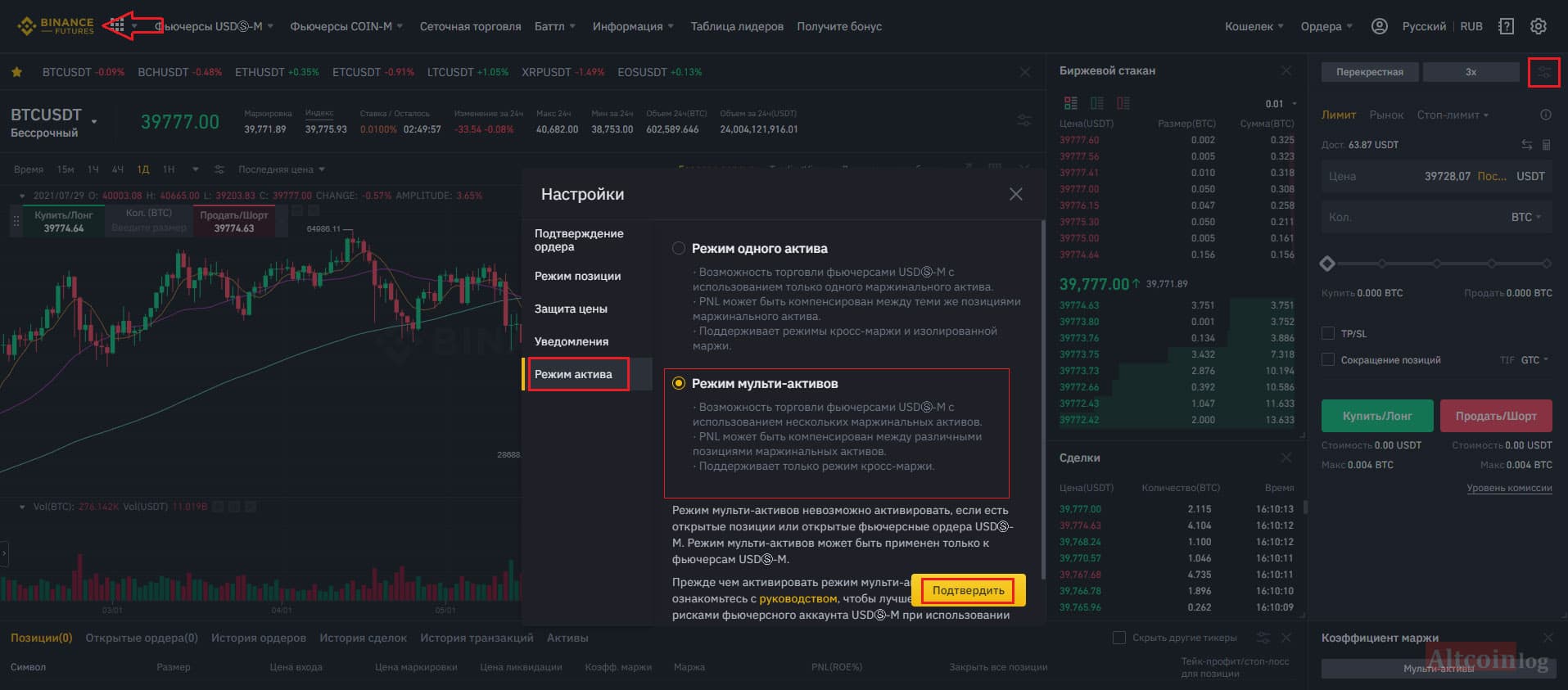
Task: Show combined buy and sell order book view
Action: [x=1070, y=103]
